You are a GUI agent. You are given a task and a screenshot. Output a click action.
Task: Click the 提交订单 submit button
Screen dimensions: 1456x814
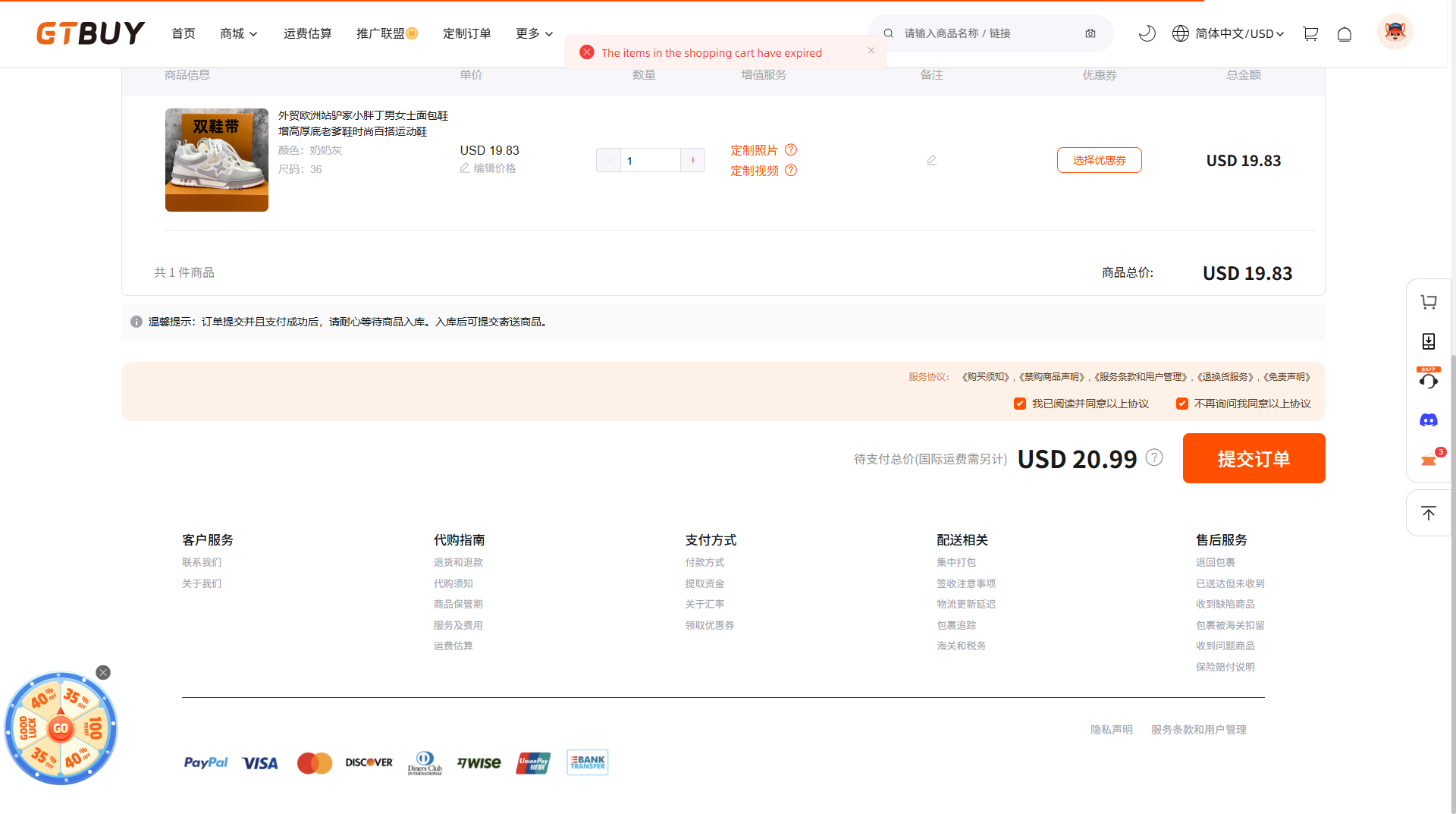point(1254,458)
